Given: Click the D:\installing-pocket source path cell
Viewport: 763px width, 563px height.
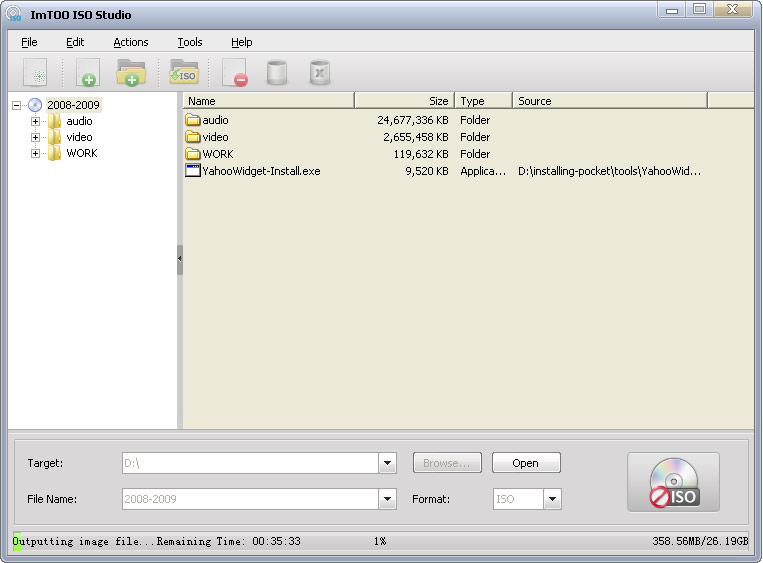Looking at the screenshot, I should [609, 171].
